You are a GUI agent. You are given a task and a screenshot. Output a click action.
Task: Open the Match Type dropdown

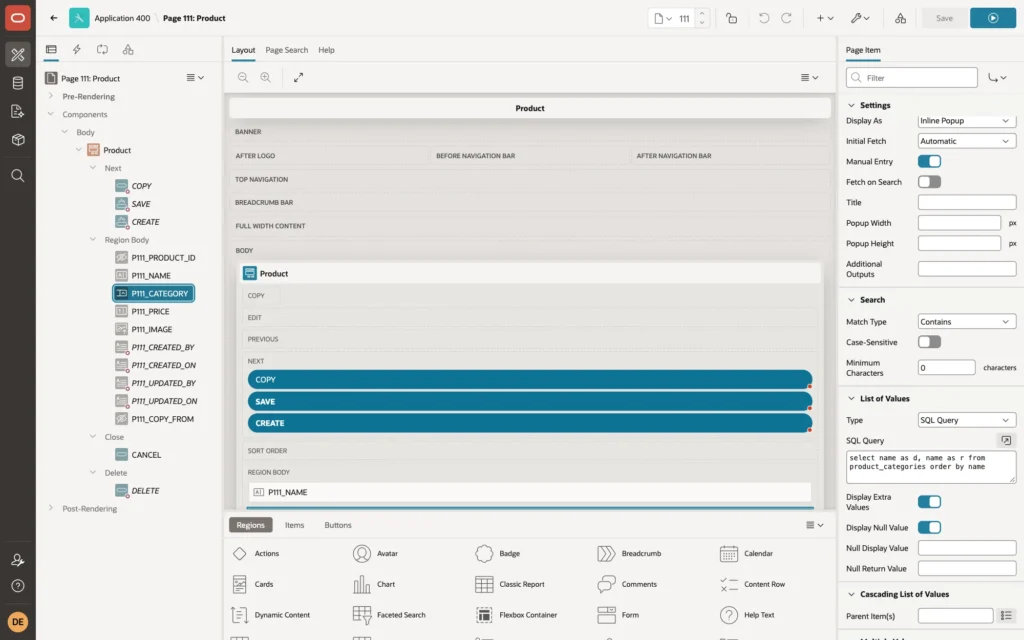(967, 322)
